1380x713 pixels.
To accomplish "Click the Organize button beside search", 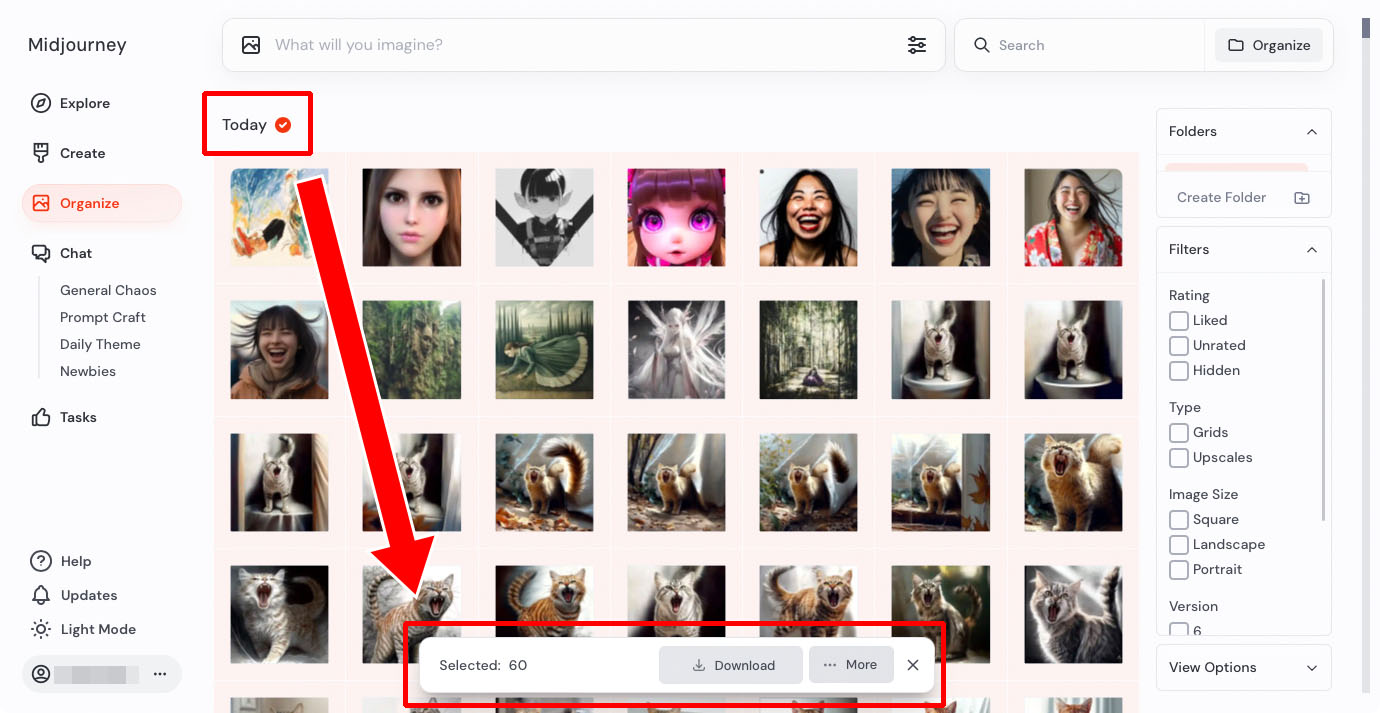I will click(1269, 45).
